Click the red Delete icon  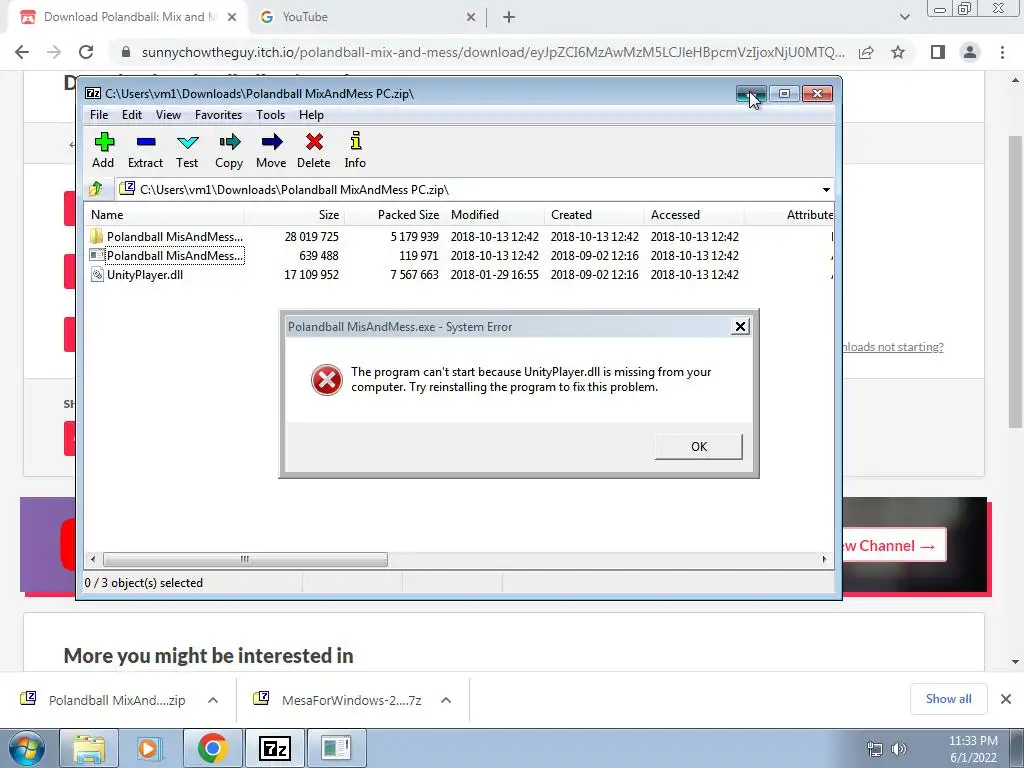click(313, 150)
